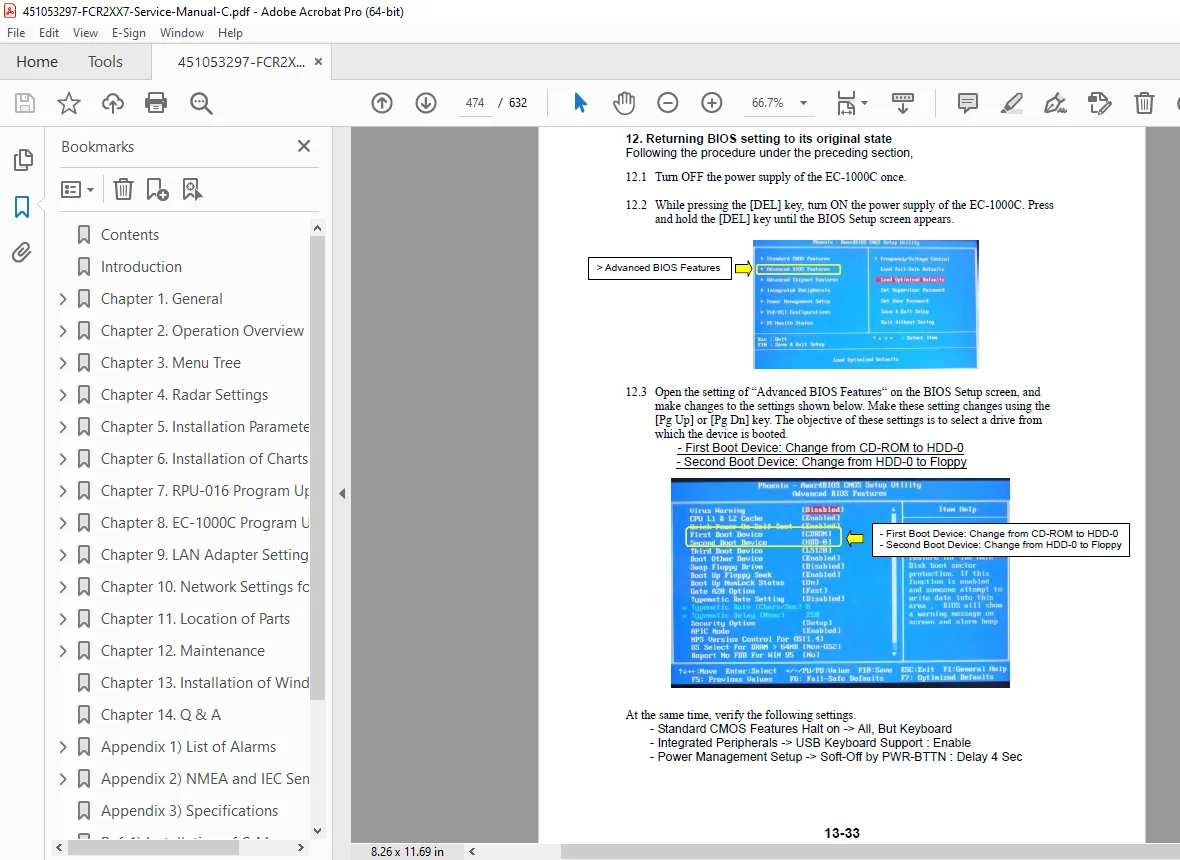Image resolution: width=1180 pixels, height=860 pixels.
Task: Select the highlight text pen
Action: point(1011,103)
